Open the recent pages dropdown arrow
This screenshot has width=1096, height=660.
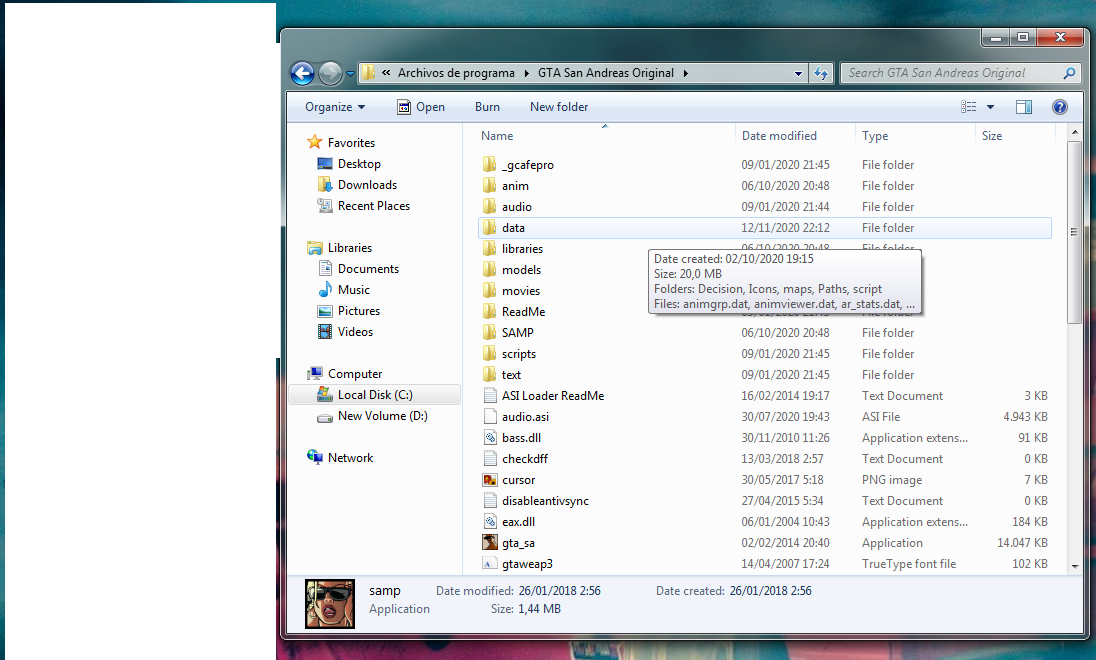pos(350,73)
